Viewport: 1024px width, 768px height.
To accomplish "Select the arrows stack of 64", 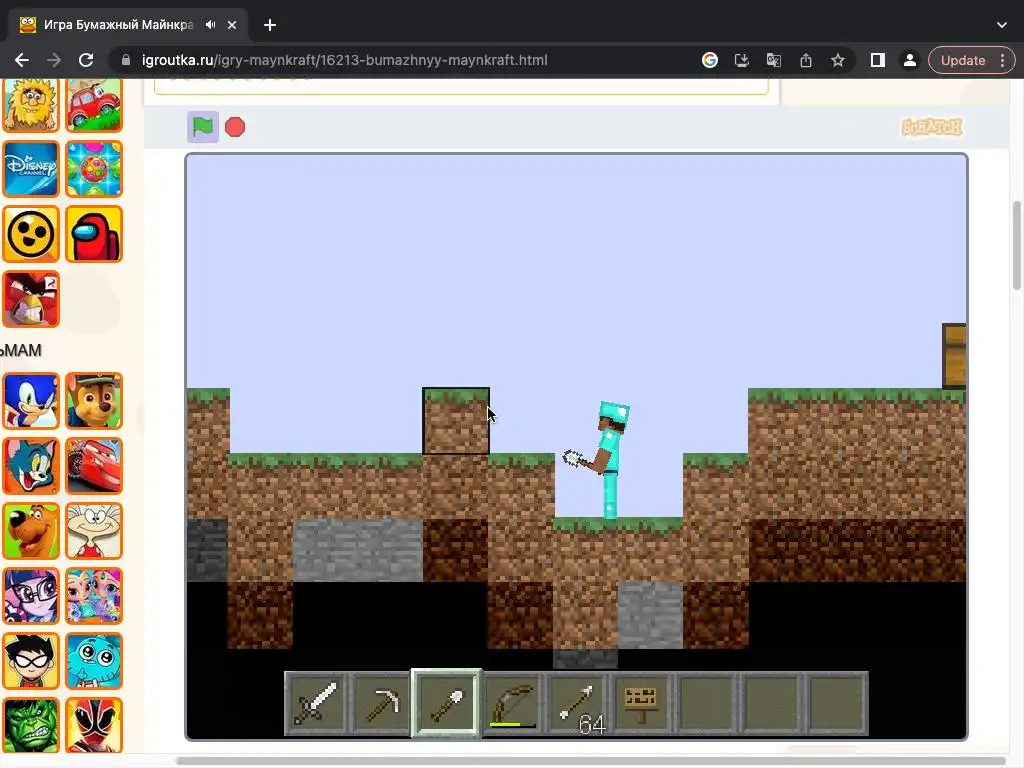I will [577, 703].
